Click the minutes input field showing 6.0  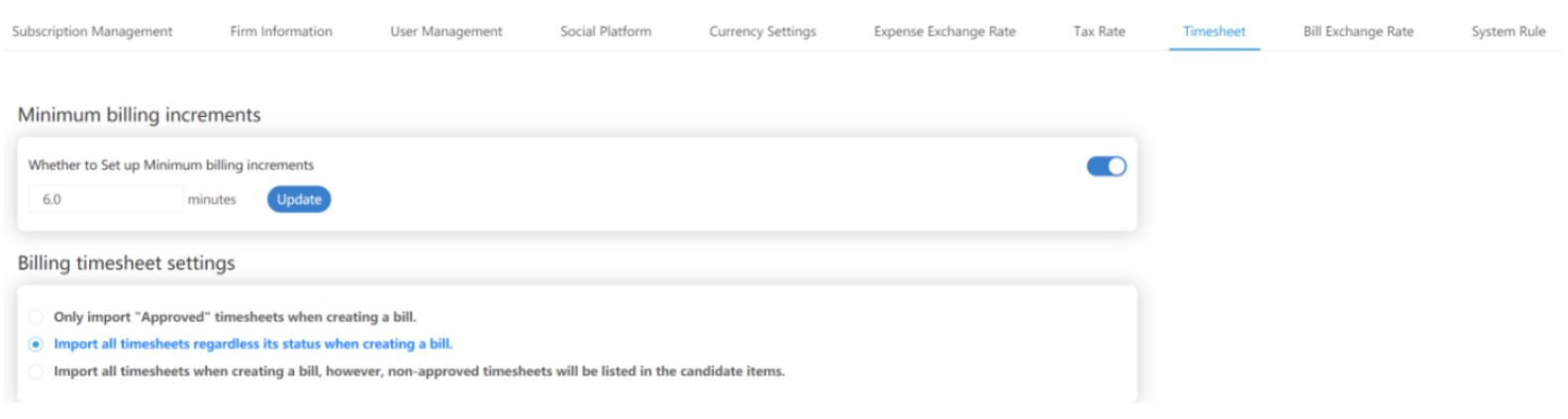point(105,199)
